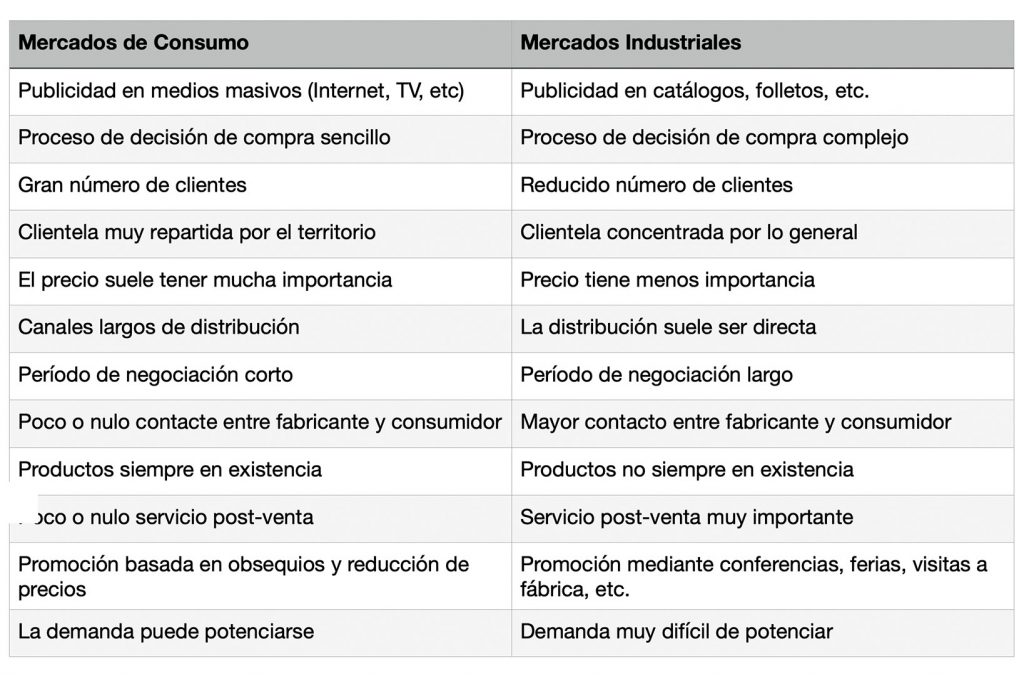Click "Clientela muy repartida por el territorio"
The width and height of the screenshot is (1024, 676).
pos(197,233)
